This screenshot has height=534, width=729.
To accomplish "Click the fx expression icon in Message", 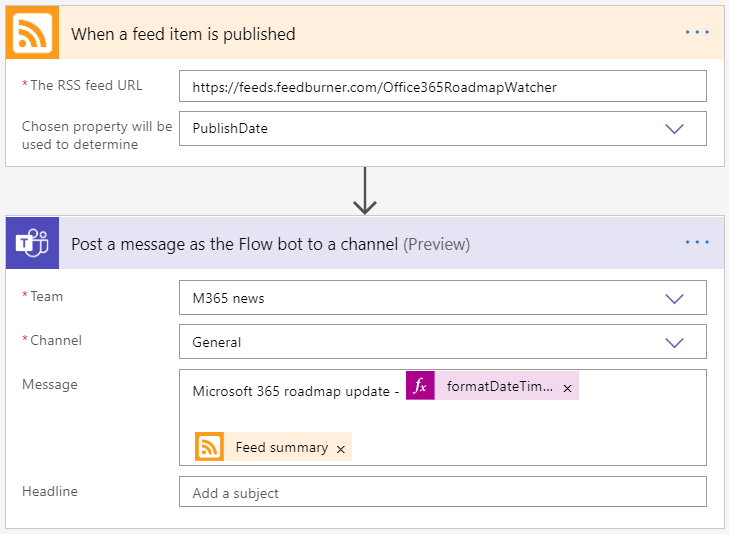I will pyautogui.click(x=420, y=387).
